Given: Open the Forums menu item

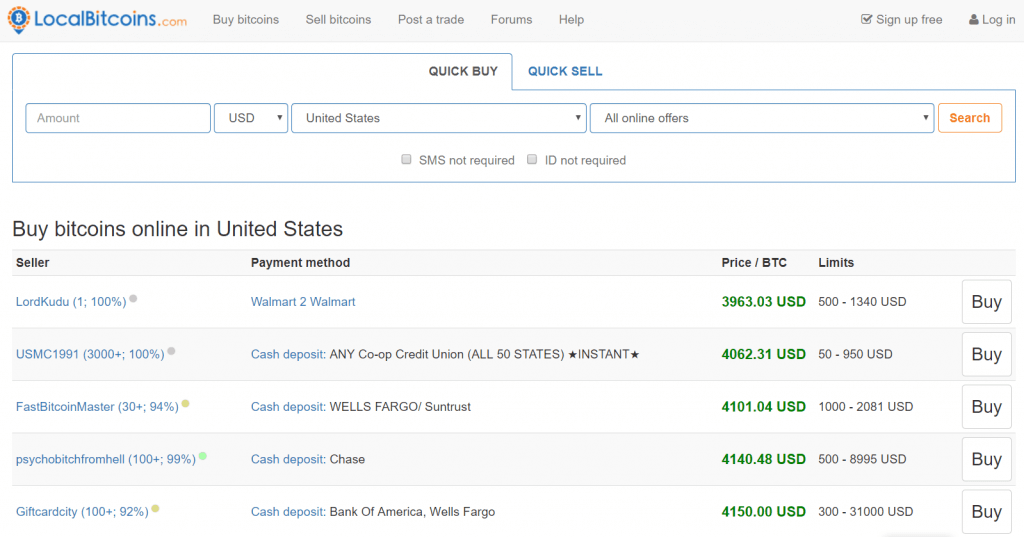Looking at the screenshot, I should (511, 20).
